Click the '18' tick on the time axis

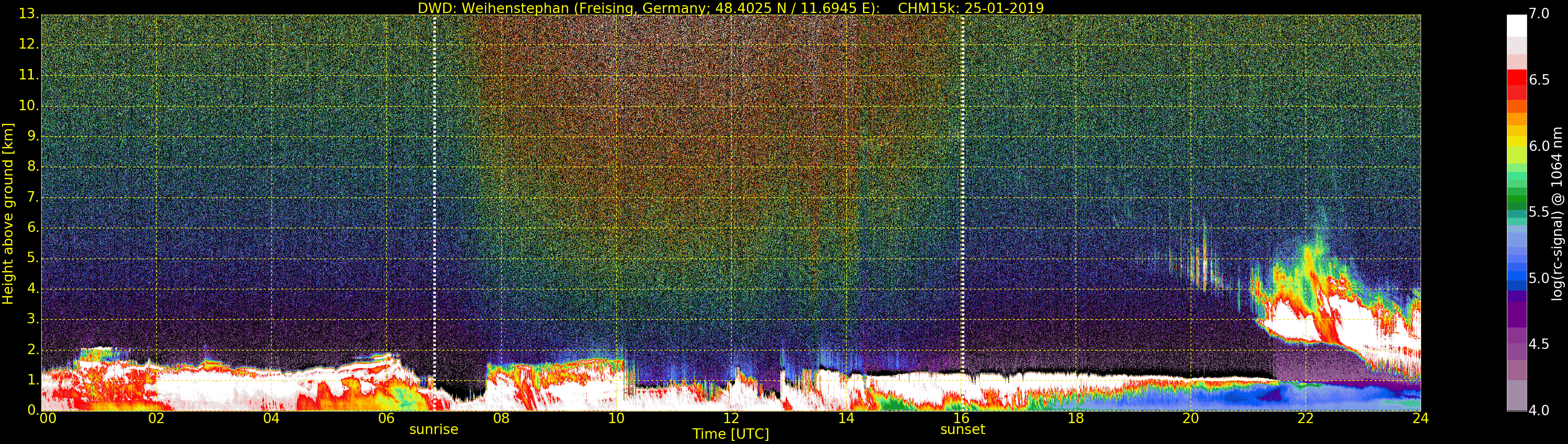pos(1076,418)
